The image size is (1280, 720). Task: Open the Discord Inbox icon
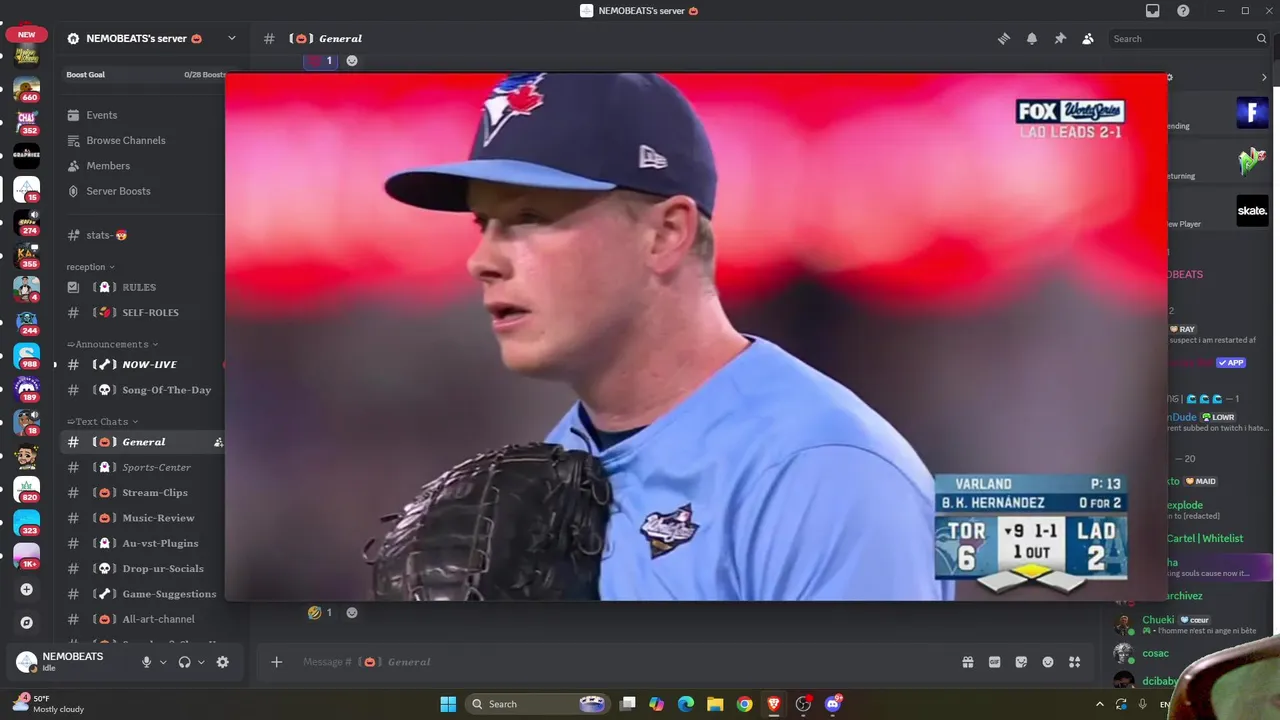point(1153,11)
